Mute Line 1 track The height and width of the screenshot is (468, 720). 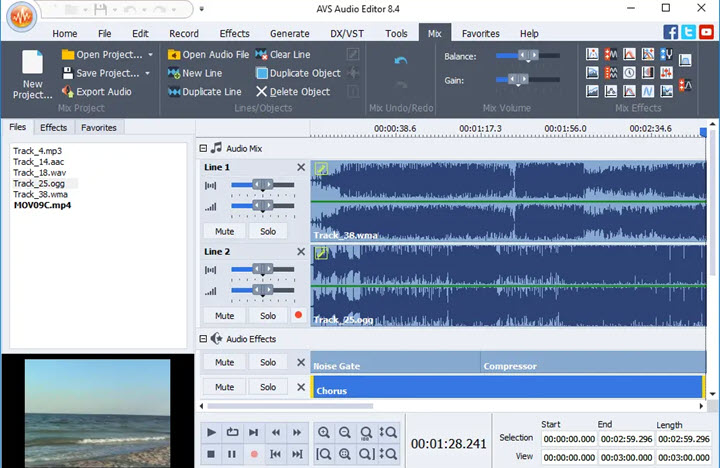[x=224, y=231]
